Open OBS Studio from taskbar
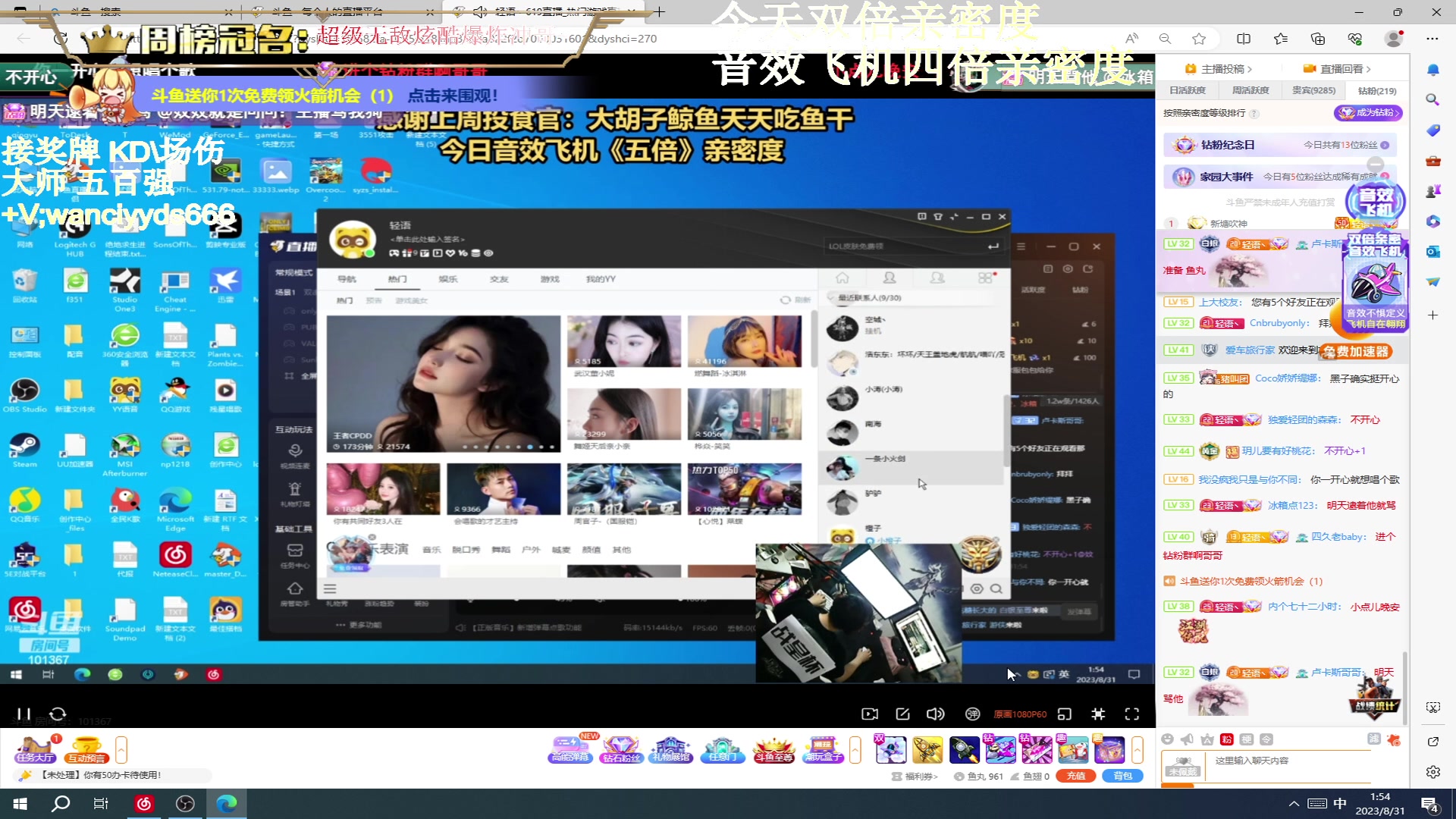 point(185,803)
